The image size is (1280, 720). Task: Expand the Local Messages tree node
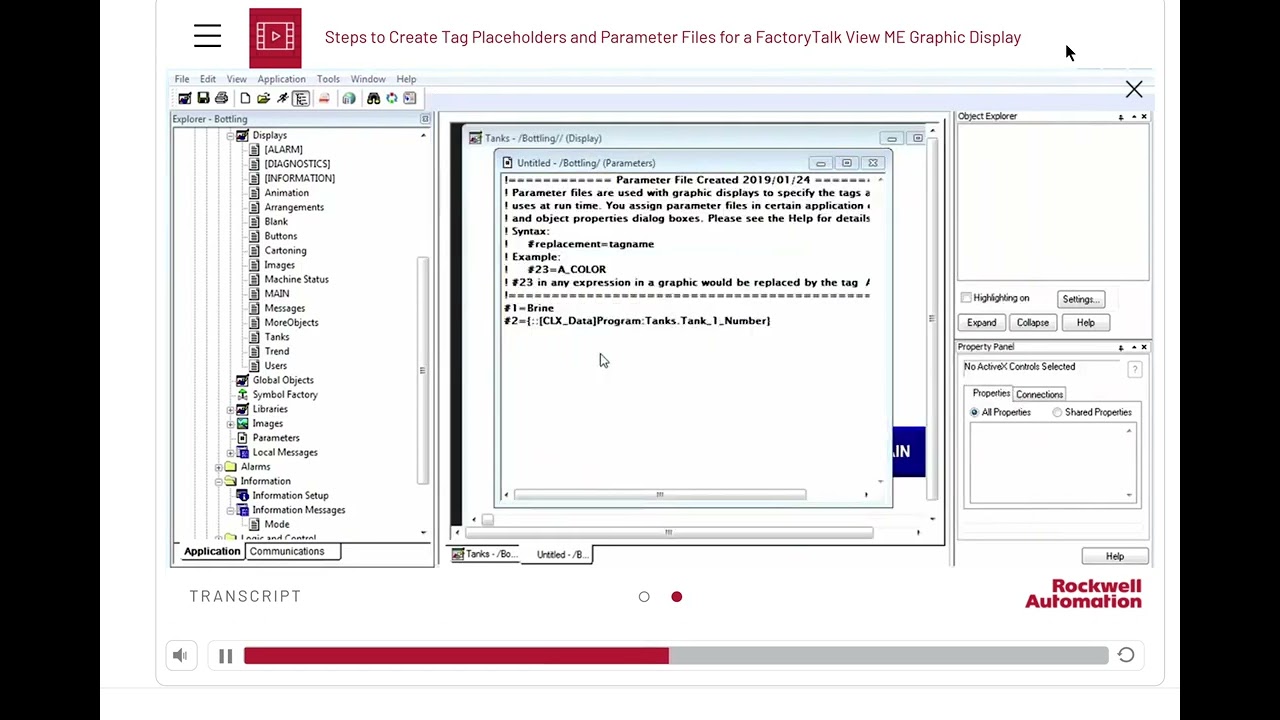click(230, 452)
